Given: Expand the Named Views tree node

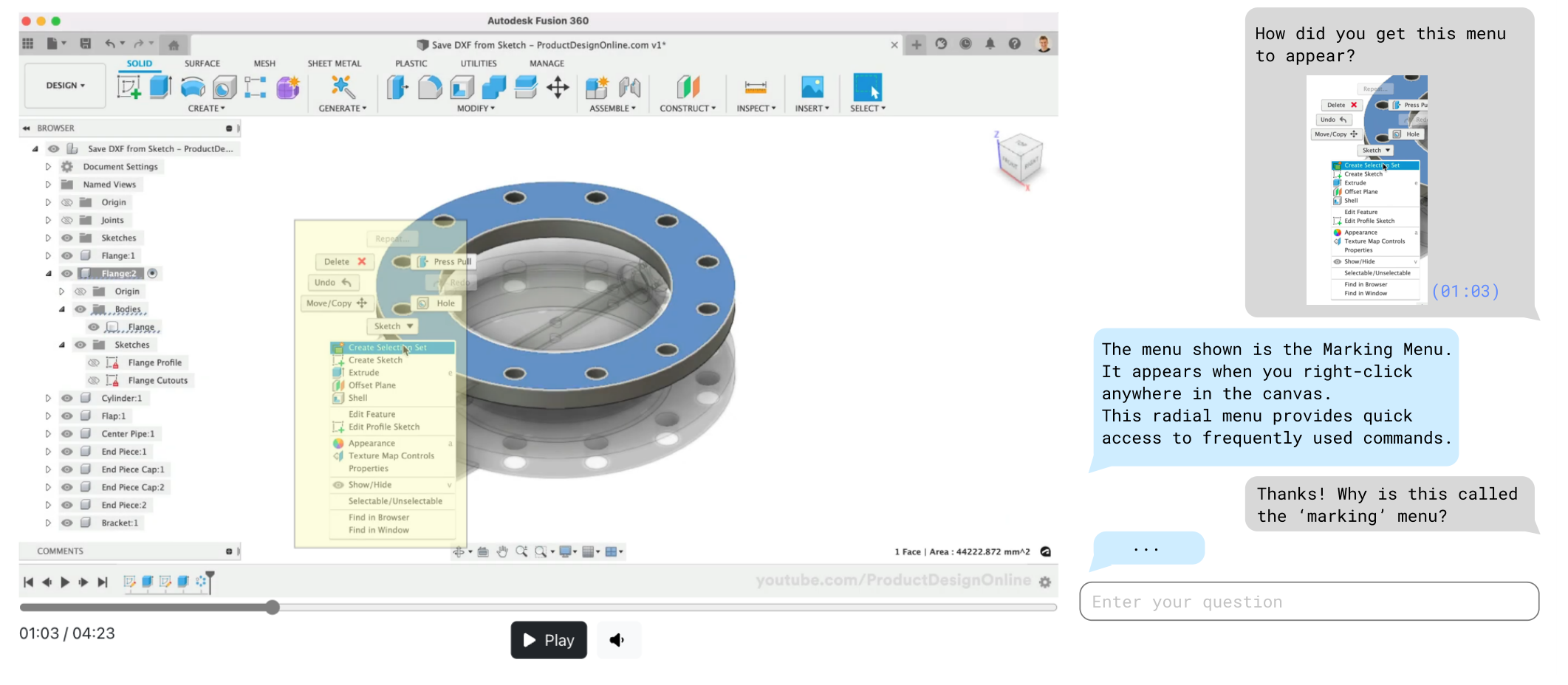Looking at the screenshot, I should [48, 185].
